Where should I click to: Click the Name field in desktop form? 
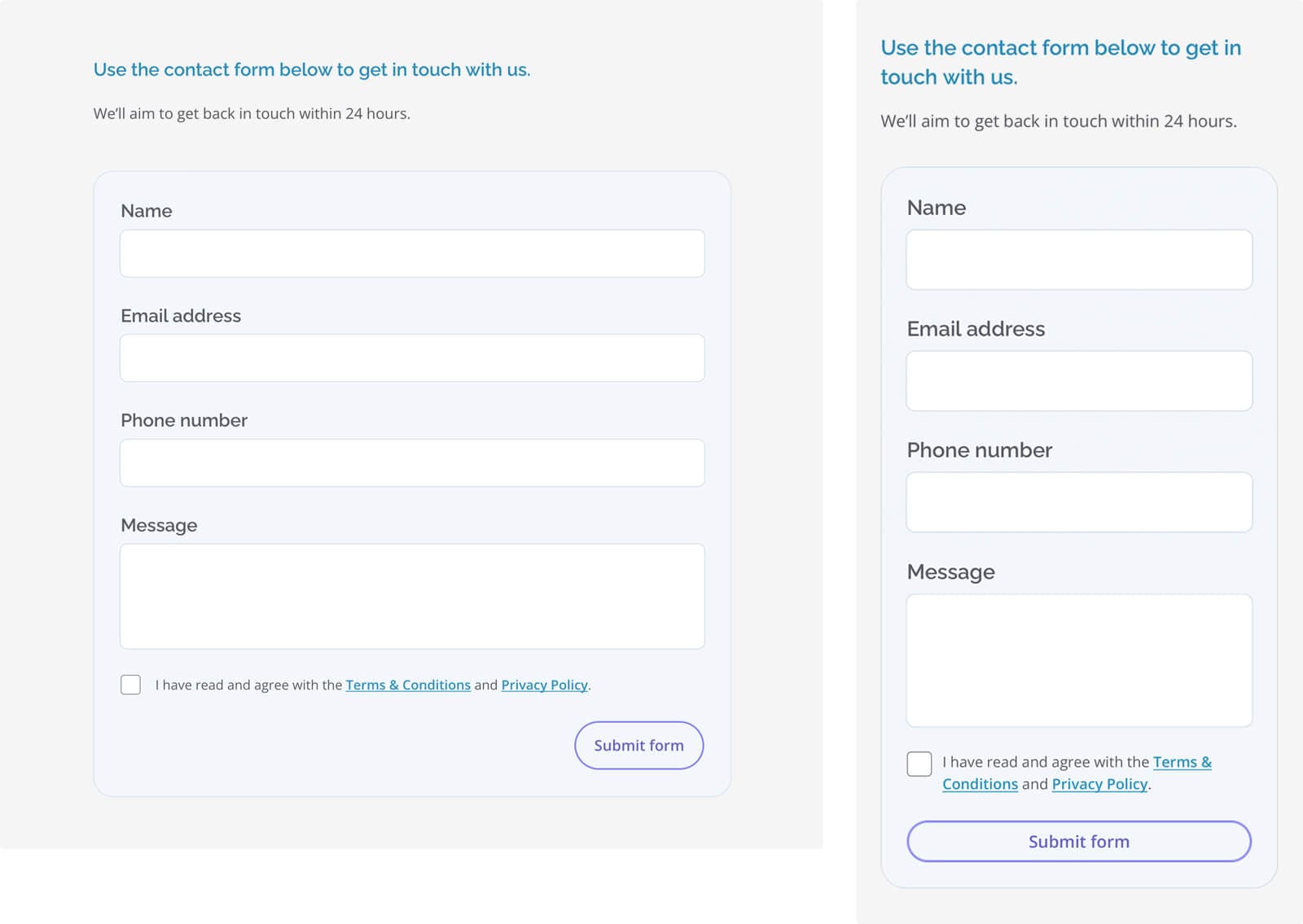tap(412, 253)
